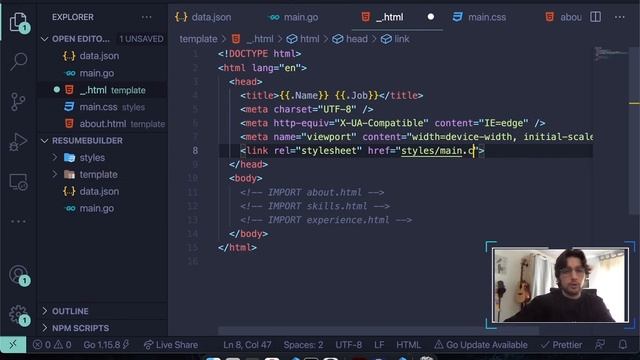The height and width of the screenshot is (360, 640).
Task: Show additional views ellipsis in activity bar
Action: tap(18, 221)
